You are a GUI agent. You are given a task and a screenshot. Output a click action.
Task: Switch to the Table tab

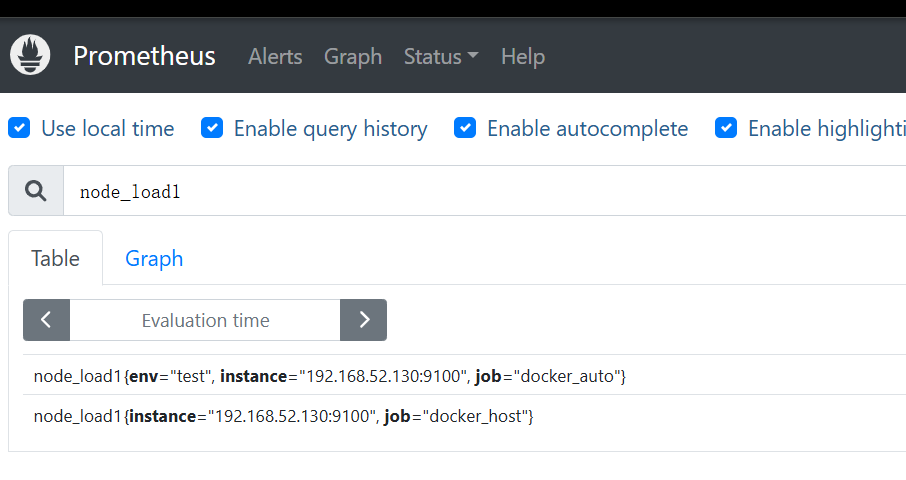tap(55, 258)
